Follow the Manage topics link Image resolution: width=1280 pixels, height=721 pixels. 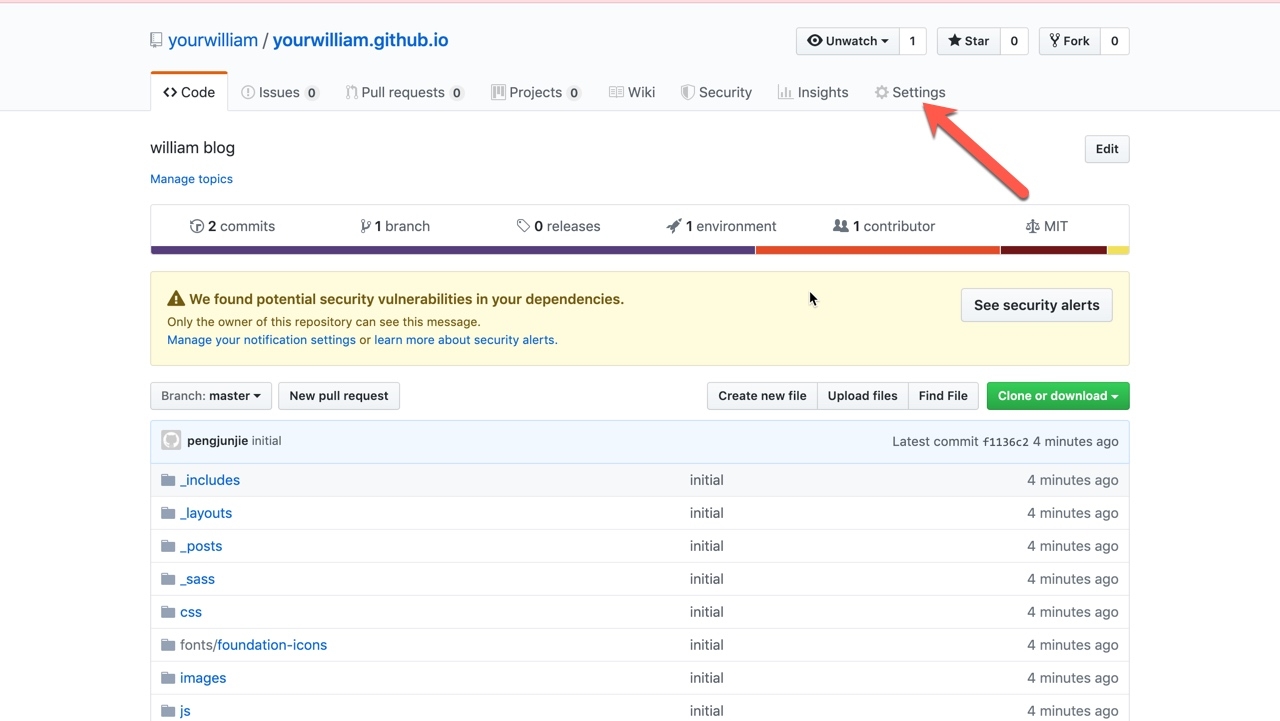(191, 179)
